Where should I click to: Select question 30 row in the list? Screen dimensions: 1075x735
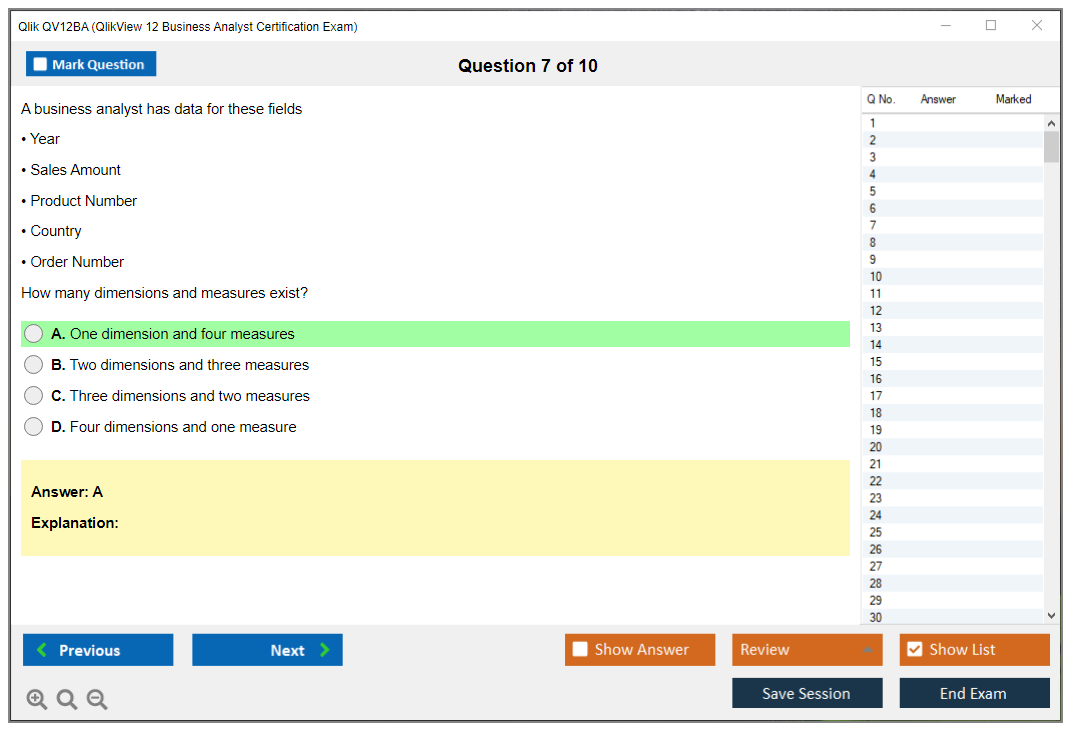click(x=876, y=617)
